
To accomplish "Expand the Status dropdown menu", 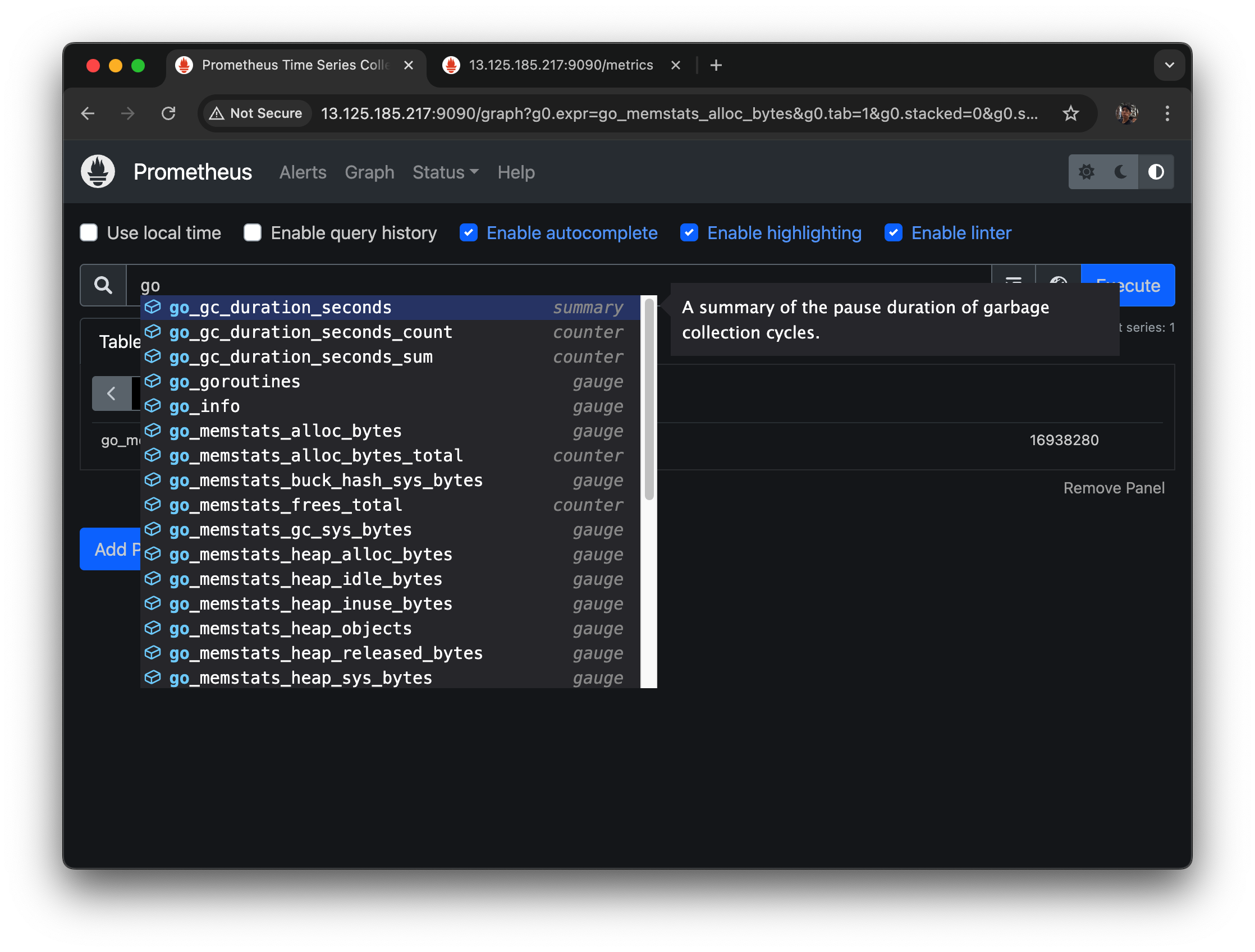I will coord(446,172).
